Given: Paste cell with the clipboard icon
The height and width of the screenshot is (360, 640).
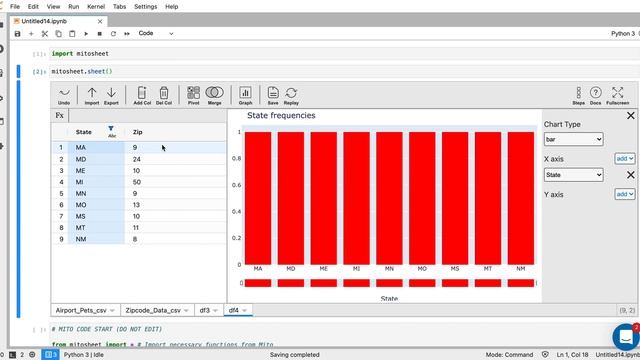Looking at the screenshot, I should [x=72, y=33].
